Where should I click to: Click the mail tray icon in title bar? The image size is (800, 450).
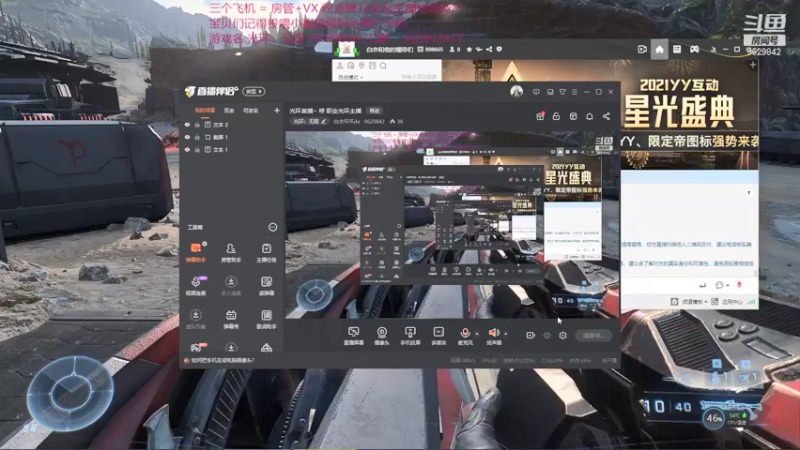pyautogui.click(x=550, y=92)
